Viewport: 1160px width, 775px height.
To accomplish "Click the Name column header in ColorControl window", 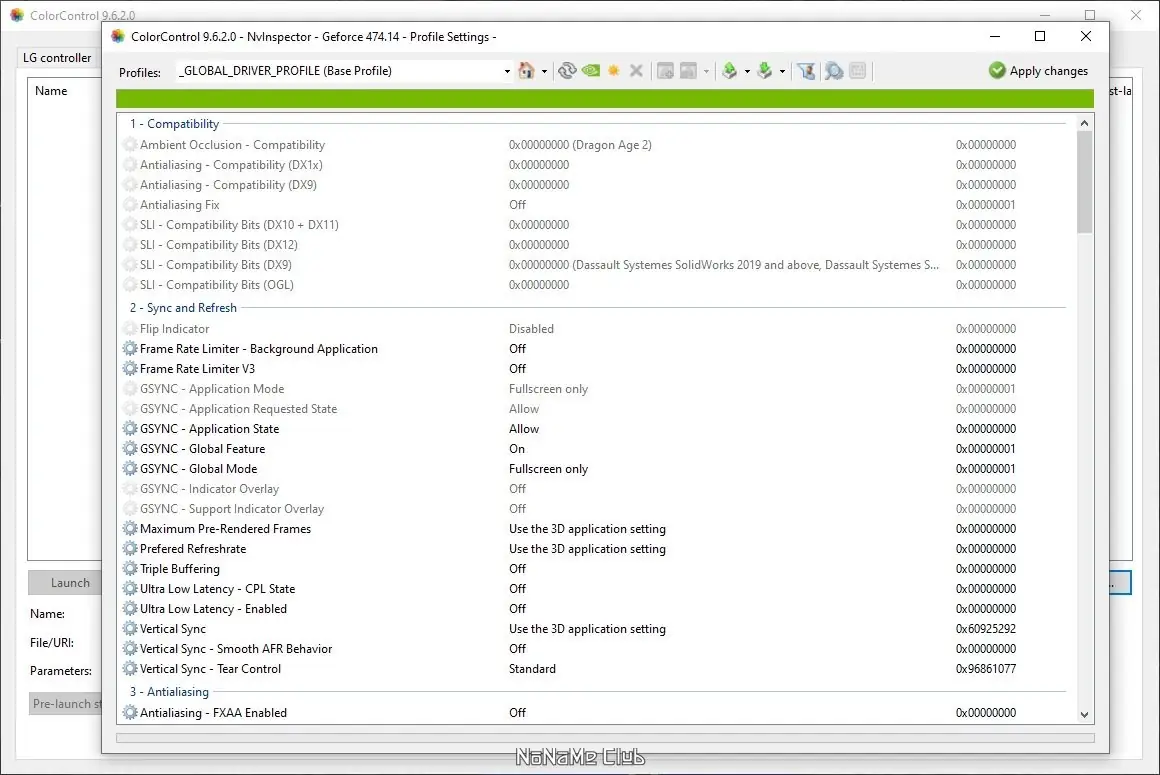I will pos(51,91).
